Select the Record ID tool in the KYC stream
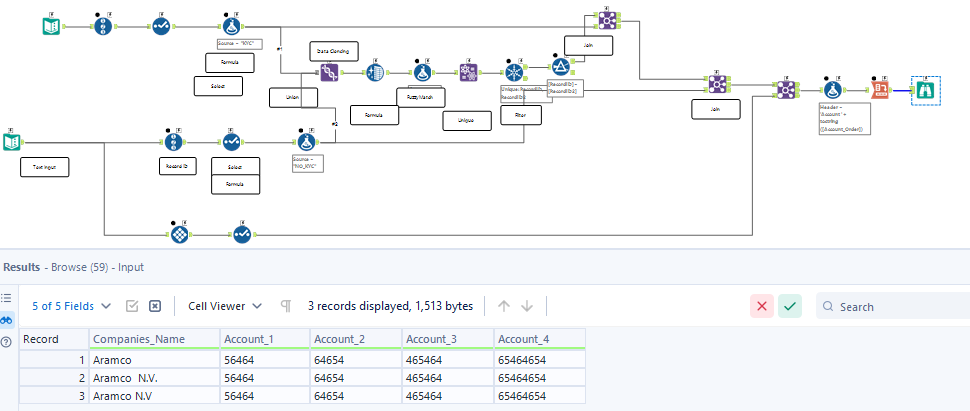This screenshot has width=970, height=411. [x=103, y=27]
